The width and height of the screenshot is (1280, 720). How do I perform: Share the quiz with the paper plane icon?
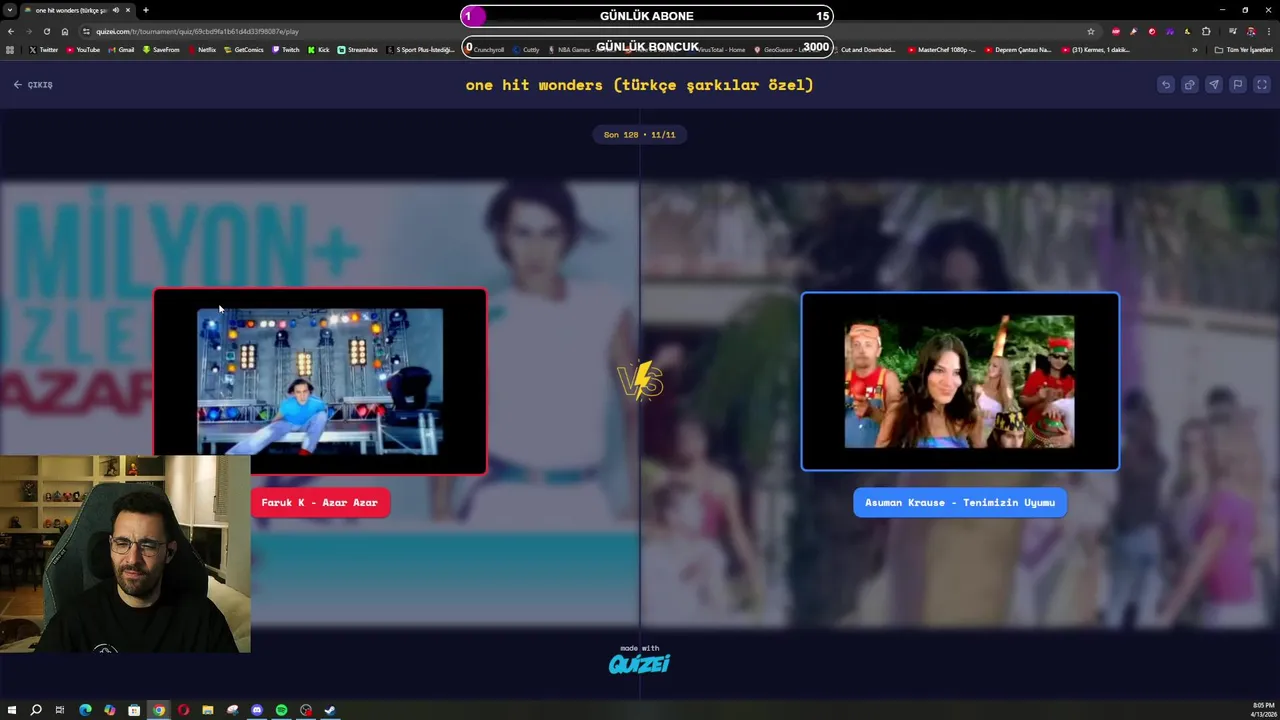point(1213,85)
